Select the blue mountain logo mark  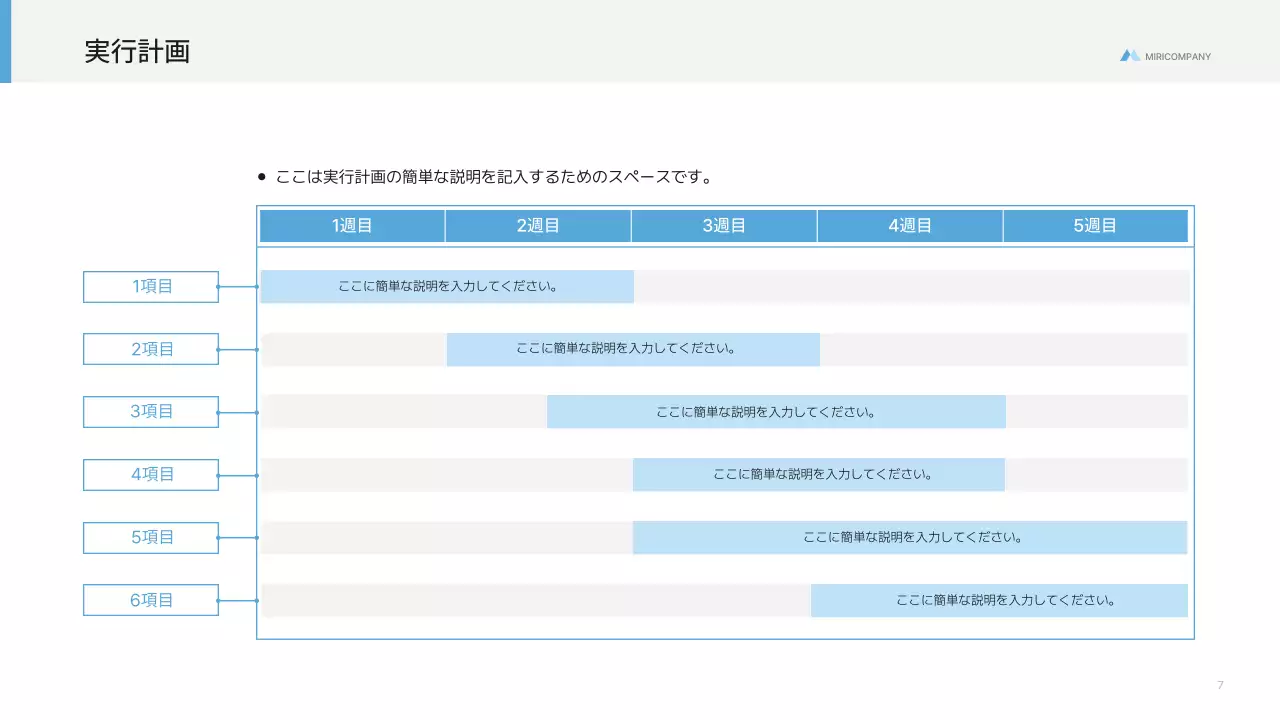[x=1130, y=56]
